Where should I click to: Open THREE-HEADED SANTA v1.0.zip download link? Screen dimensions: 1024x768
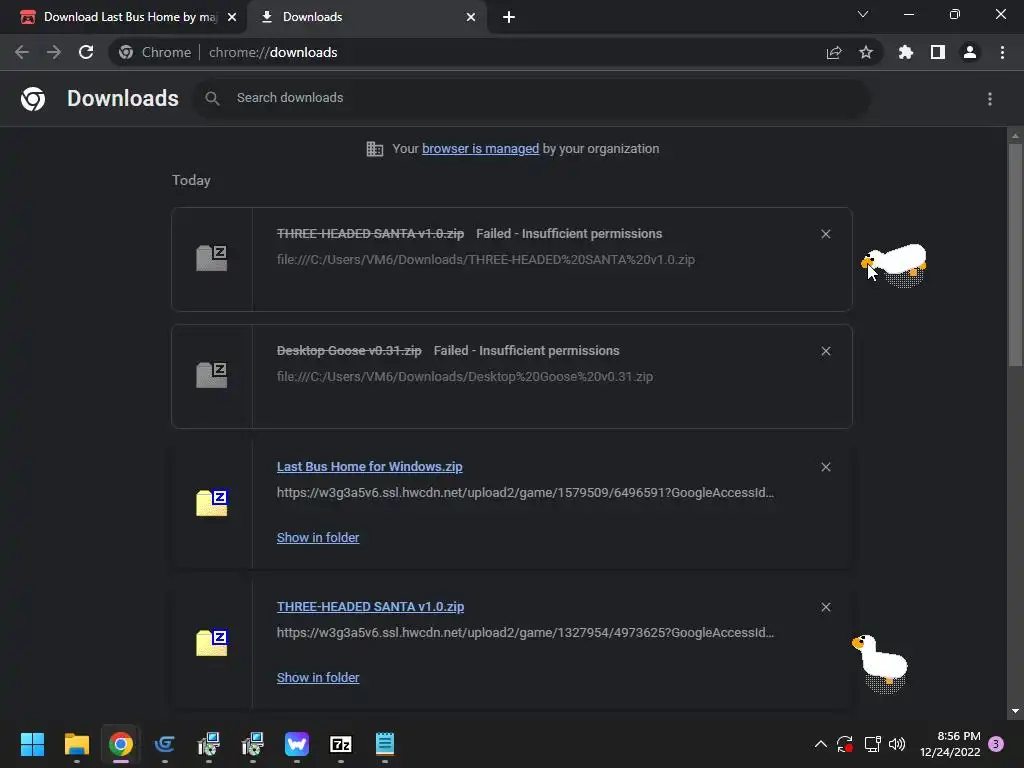[370, 607]
